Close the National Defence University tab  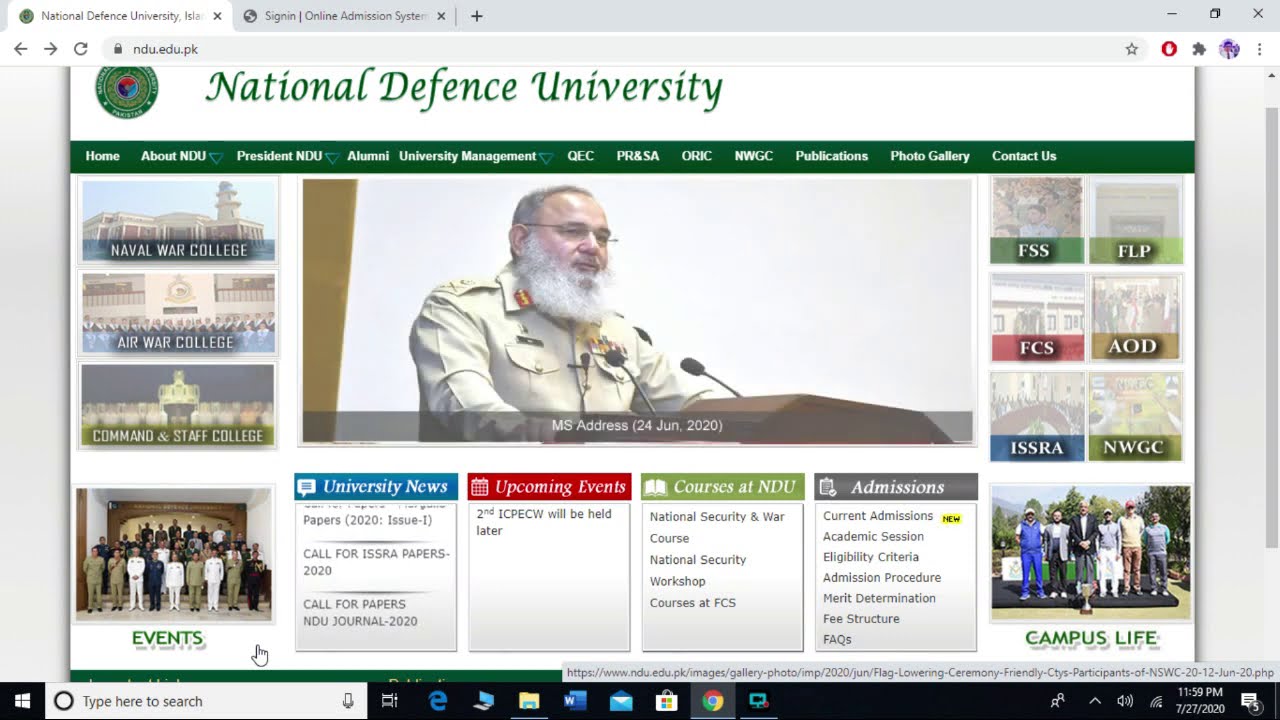[x=217, y=16]
